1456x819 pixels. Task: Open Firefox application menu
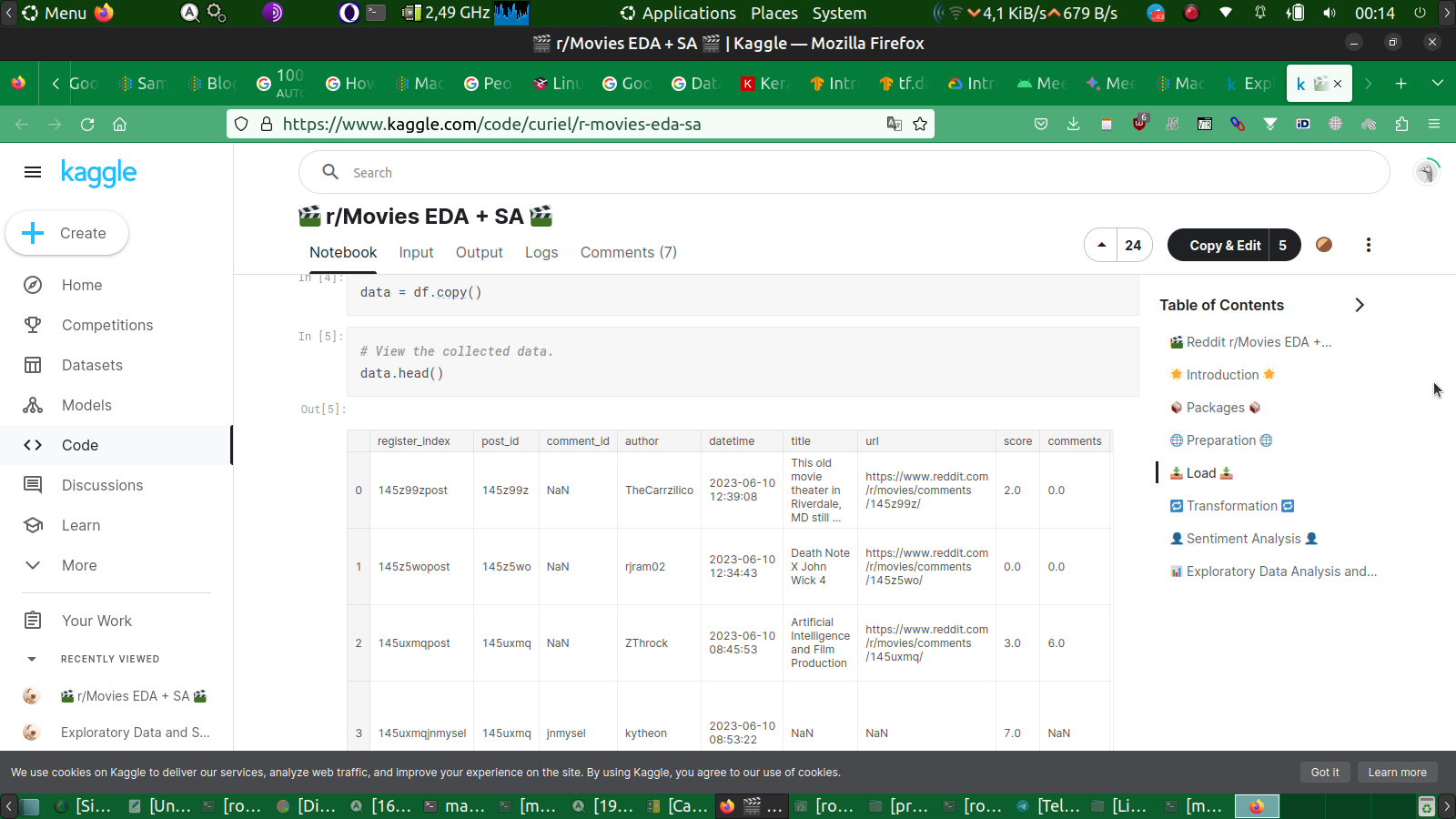pos(1434,124)
